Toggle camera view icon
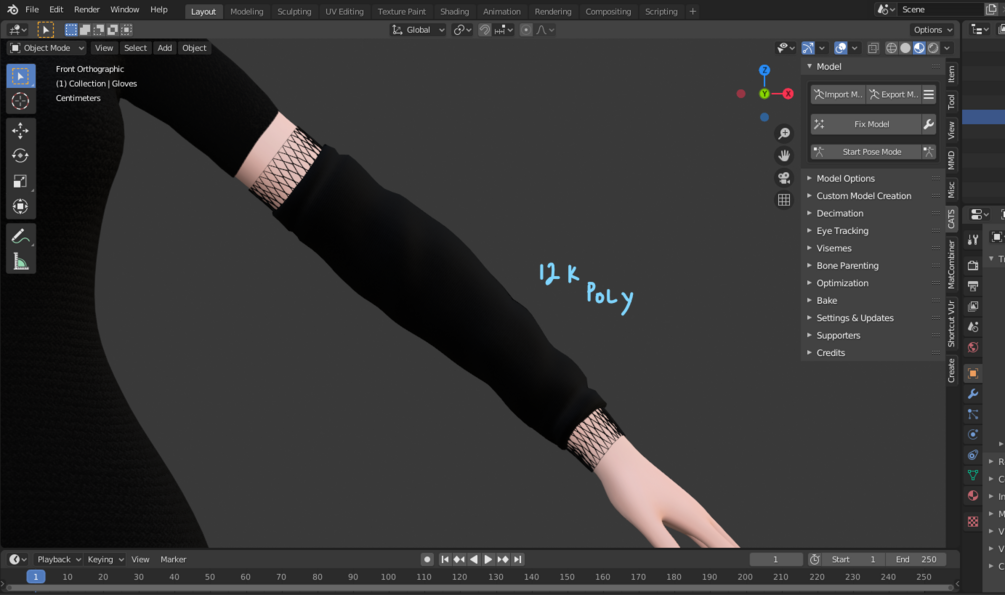 (x=784, y=178)
